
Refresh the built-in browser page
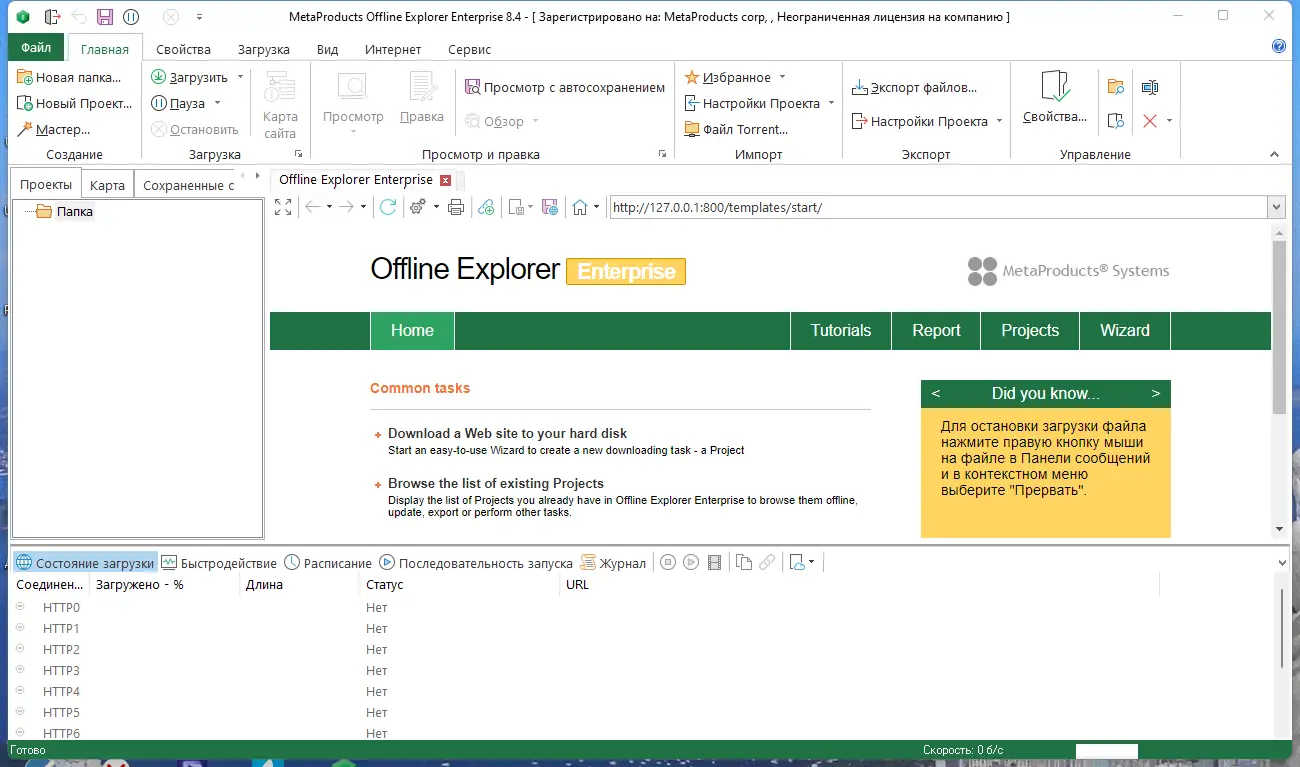(388, 207)
